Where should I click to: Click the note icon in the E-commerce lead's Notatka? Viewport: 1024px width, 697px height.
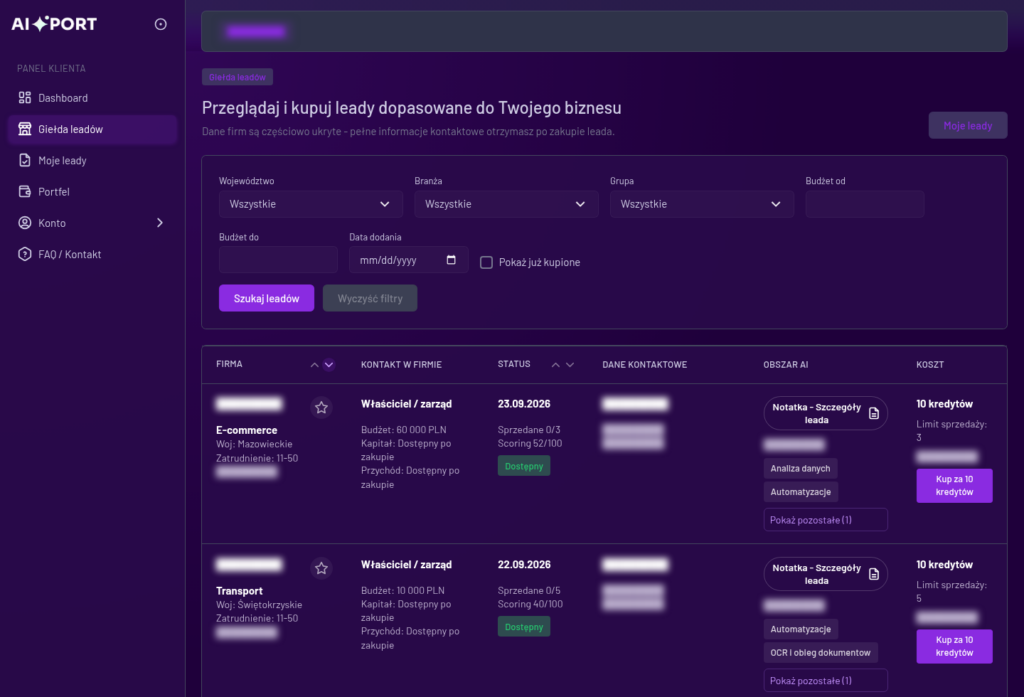click(874, 413)
